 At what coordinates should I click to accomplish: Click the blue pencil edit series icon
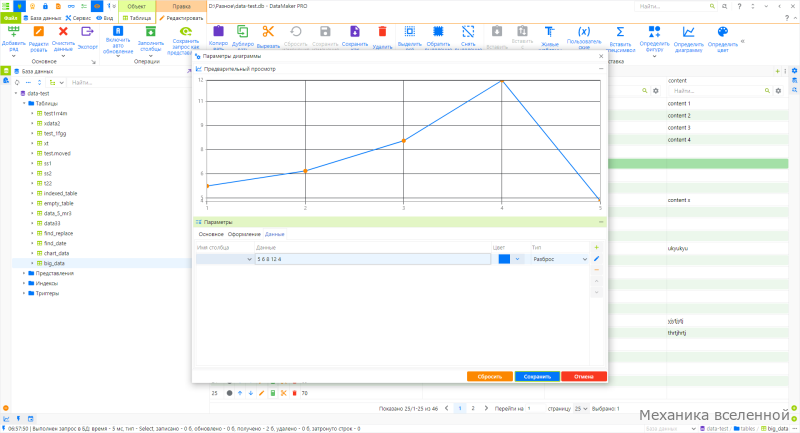(596, 259)
